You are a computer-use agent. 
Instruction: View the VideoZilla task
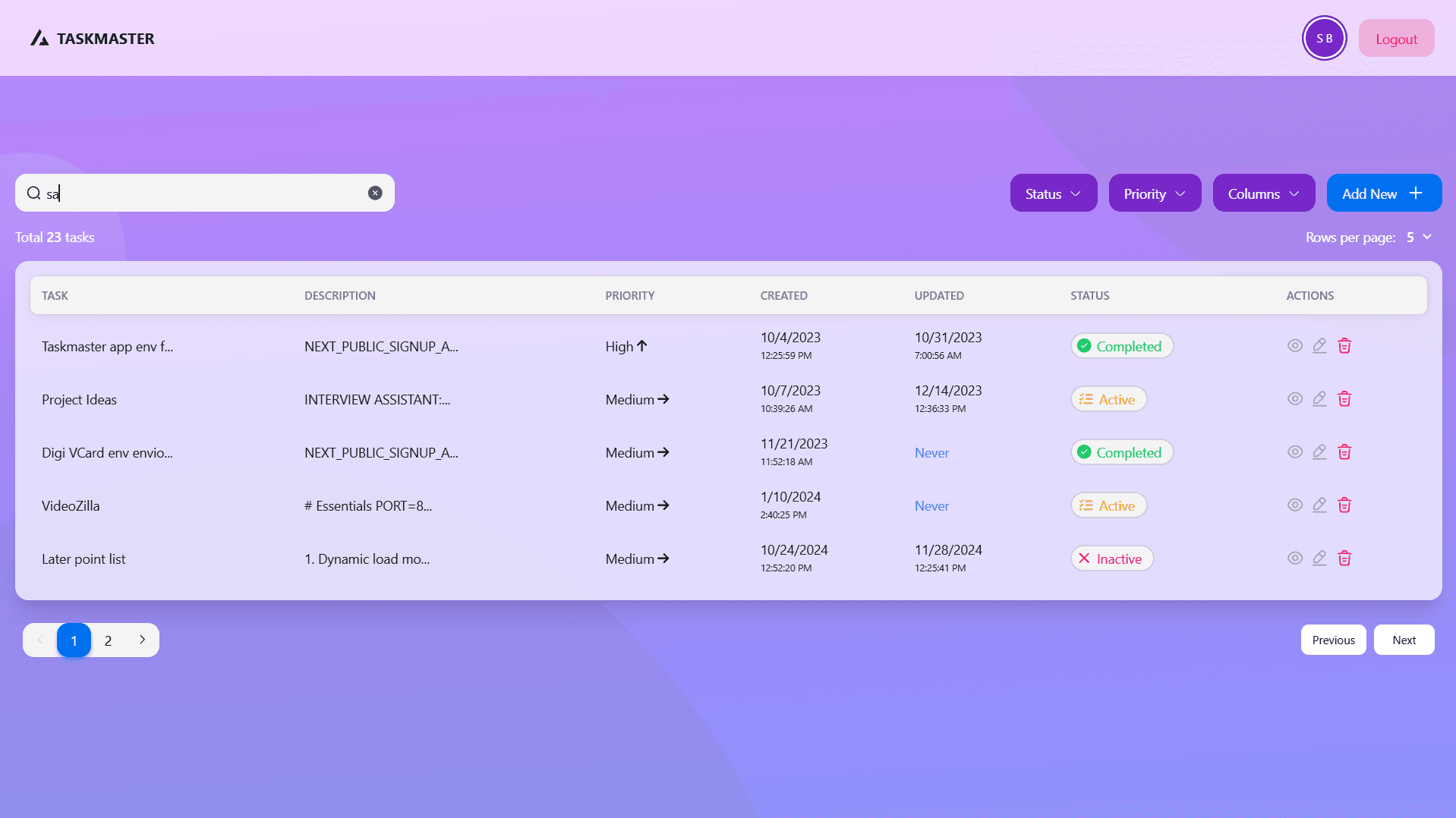coord(1295,505)
